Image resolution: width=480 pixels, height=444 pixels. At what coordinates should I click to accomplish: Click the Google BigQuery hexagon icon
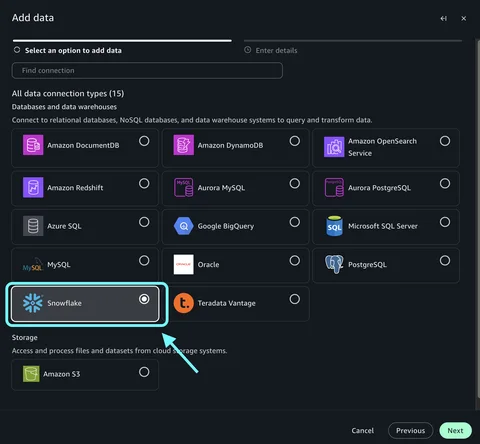[x=184, y=226]
